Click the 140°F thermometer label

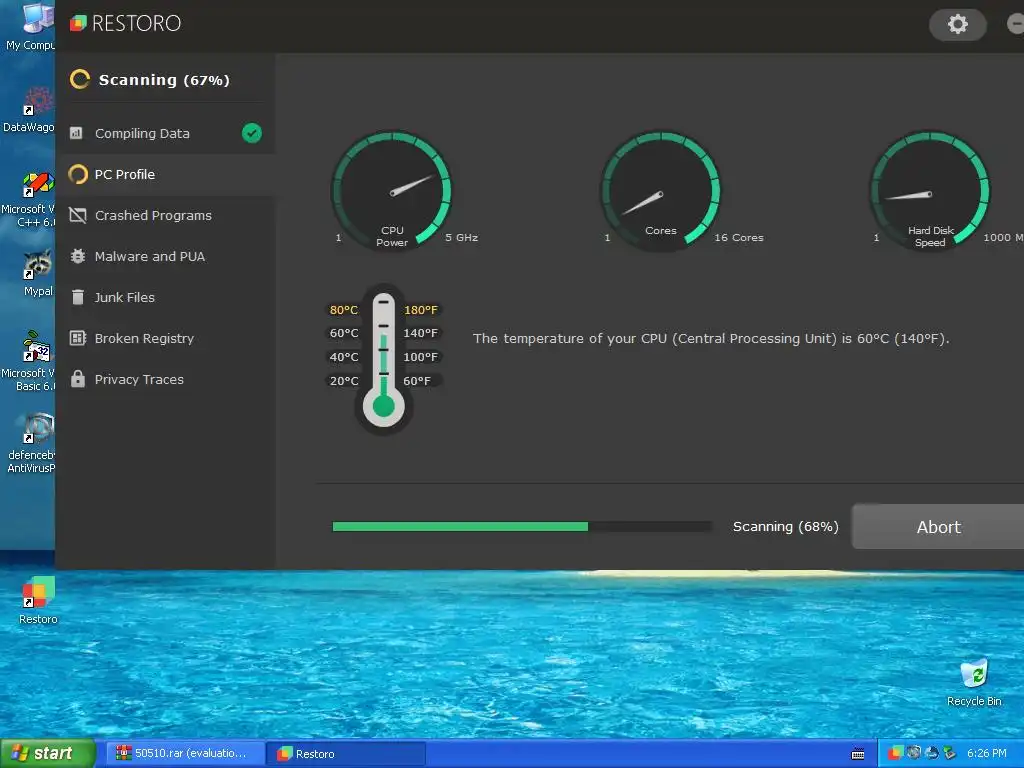pos(421,333)
